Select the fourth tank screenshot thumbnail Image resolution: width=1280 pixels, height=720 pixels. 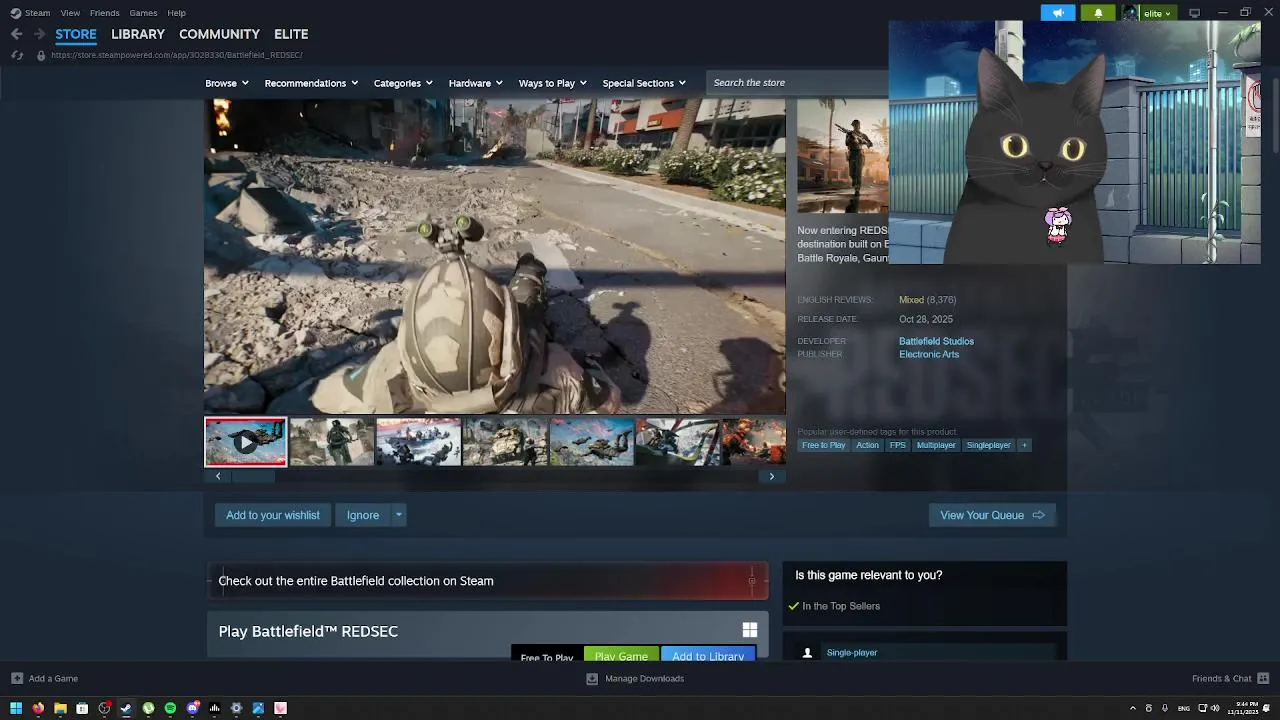tap(505, 442)
